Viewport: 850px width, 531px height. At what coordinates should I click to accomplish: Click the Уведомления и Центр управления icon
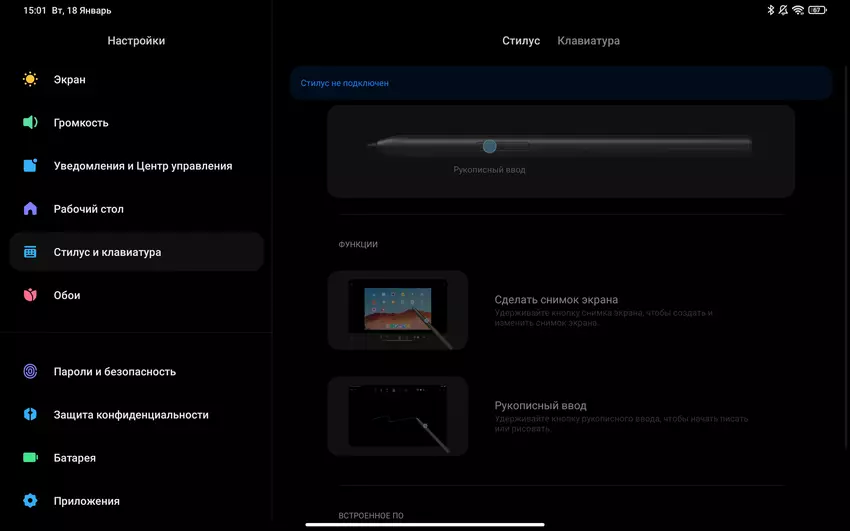pyautogui.click(x=31, y=166)
